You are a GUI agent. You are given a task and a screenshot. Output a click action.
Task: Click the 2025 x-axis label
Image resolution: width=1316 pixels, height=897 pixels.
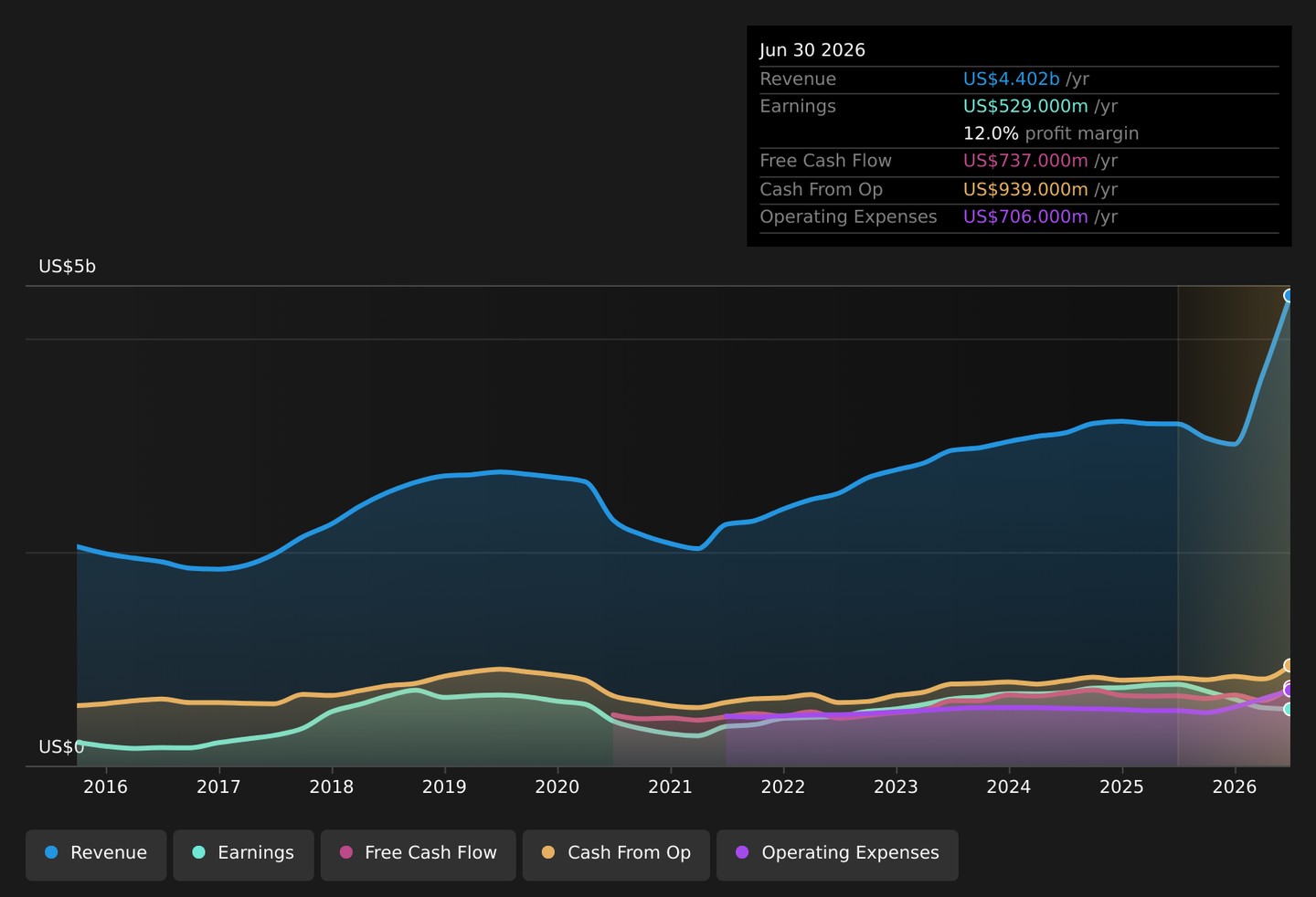point(1121,787)
